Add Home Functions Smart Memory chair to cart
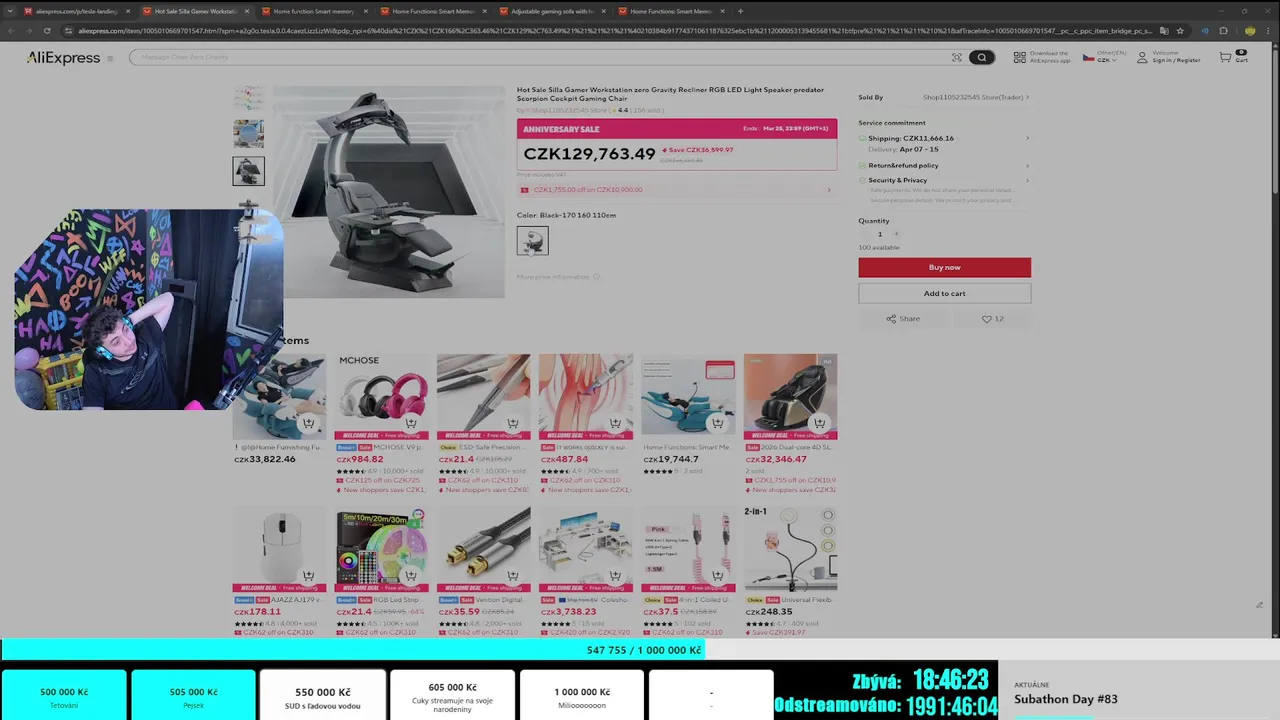 click(717, 423)
